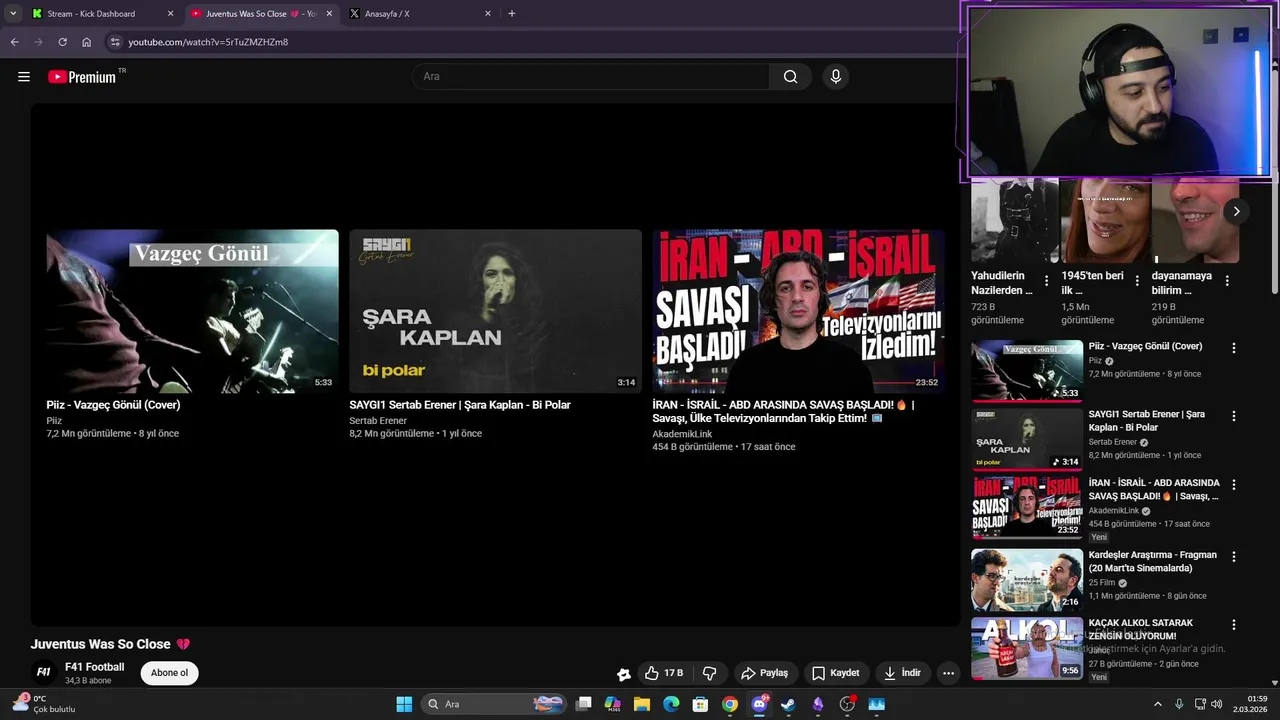Start voice search with microphone icon
Viewport: 1280px width, 720px height.
point(836,77)
